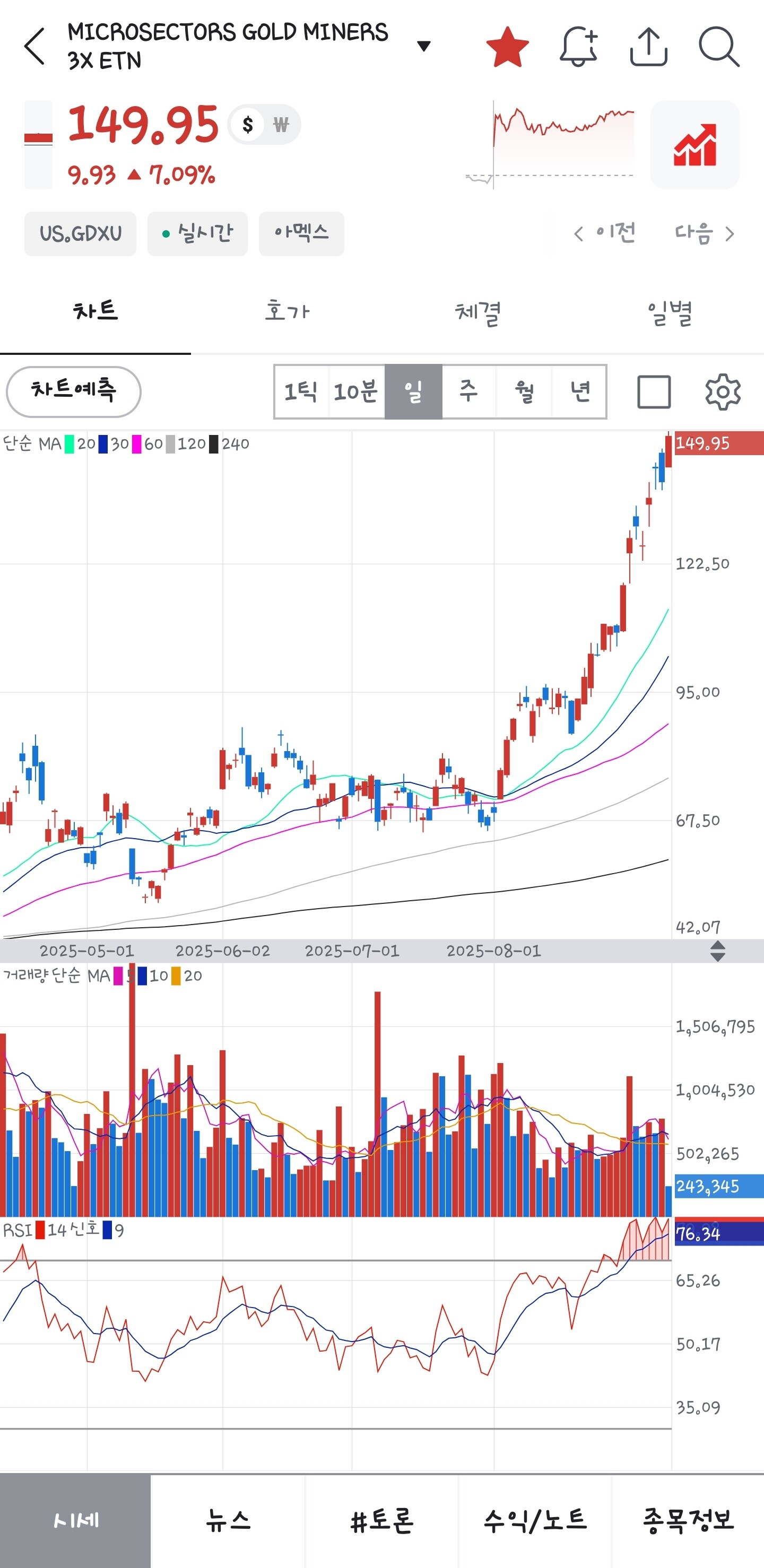Tap the stock name MICROSECTORS GOLD MINERS 3X ETN

click(228, 46)
